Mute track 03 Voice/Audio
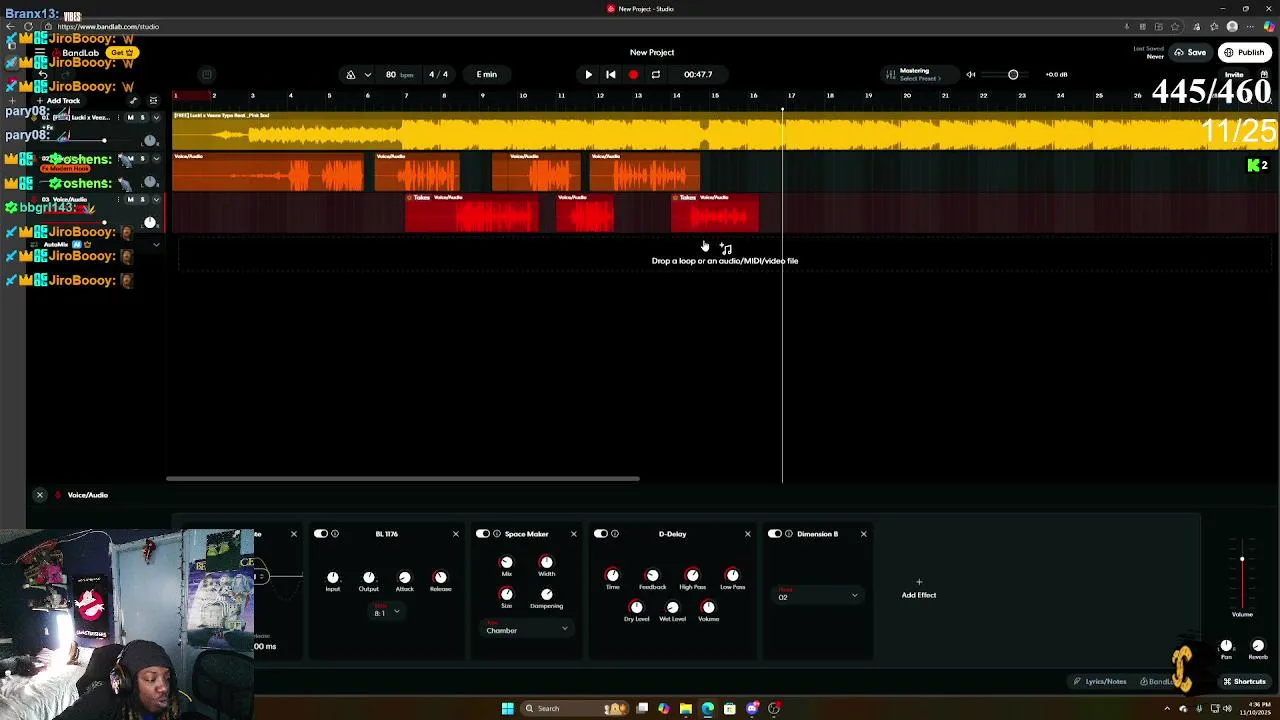 [130, 199]
